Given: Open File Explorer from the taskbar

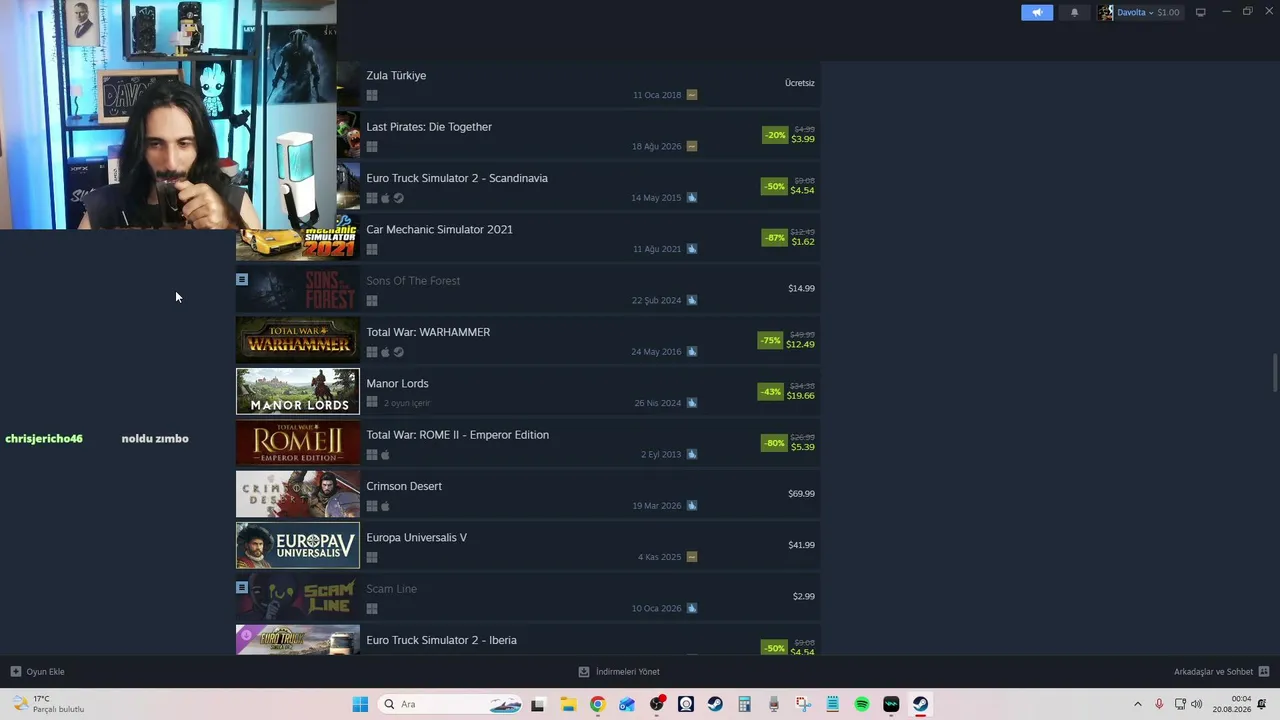Looking at the screenshot, I should point(567,704).
